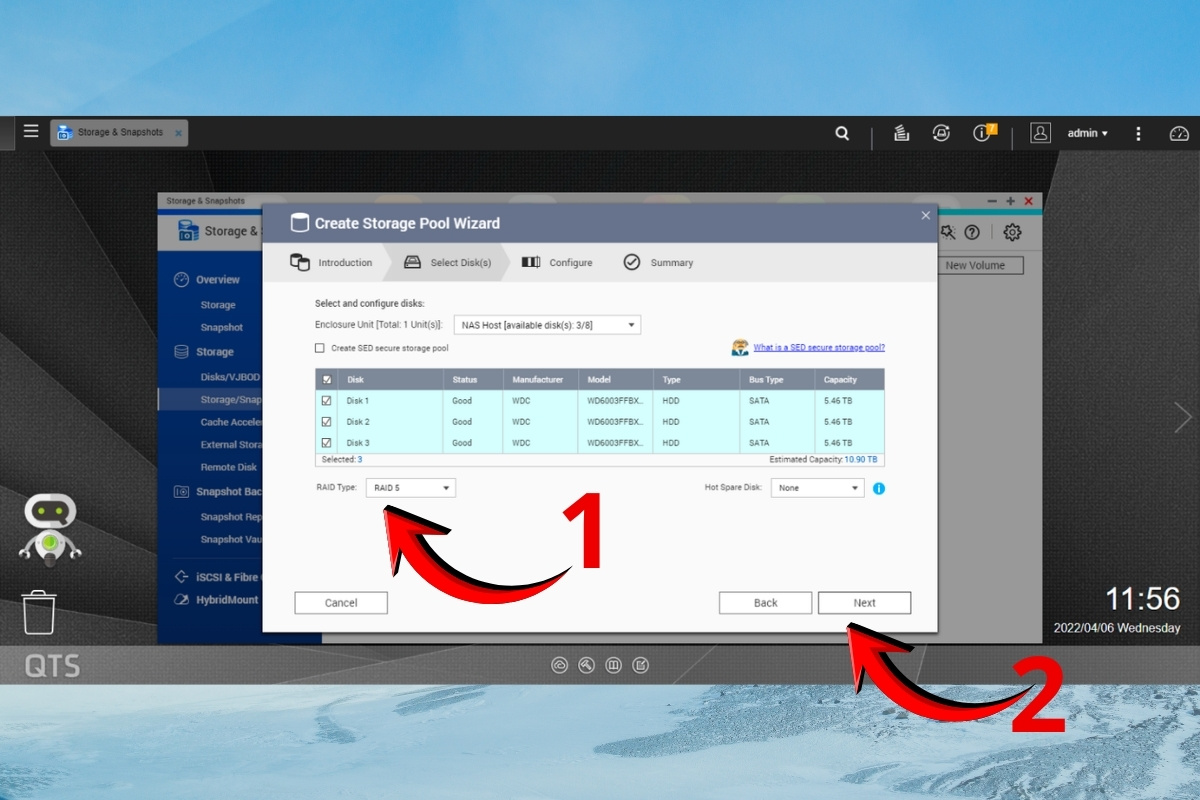Click the first round icon in bottom dock

tap(560, 665)
